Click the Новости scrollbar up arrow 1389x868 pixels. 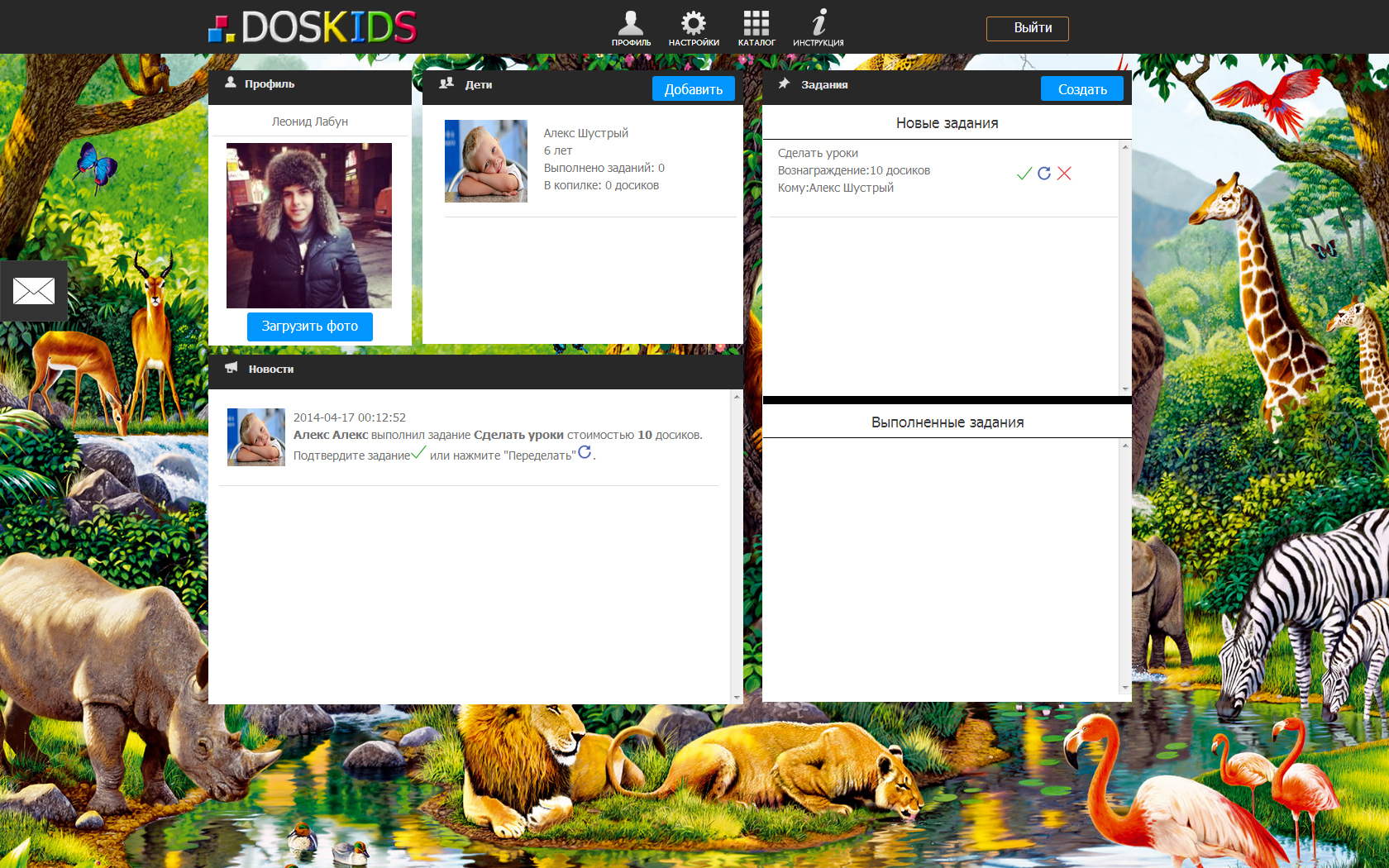coord(737,397)
